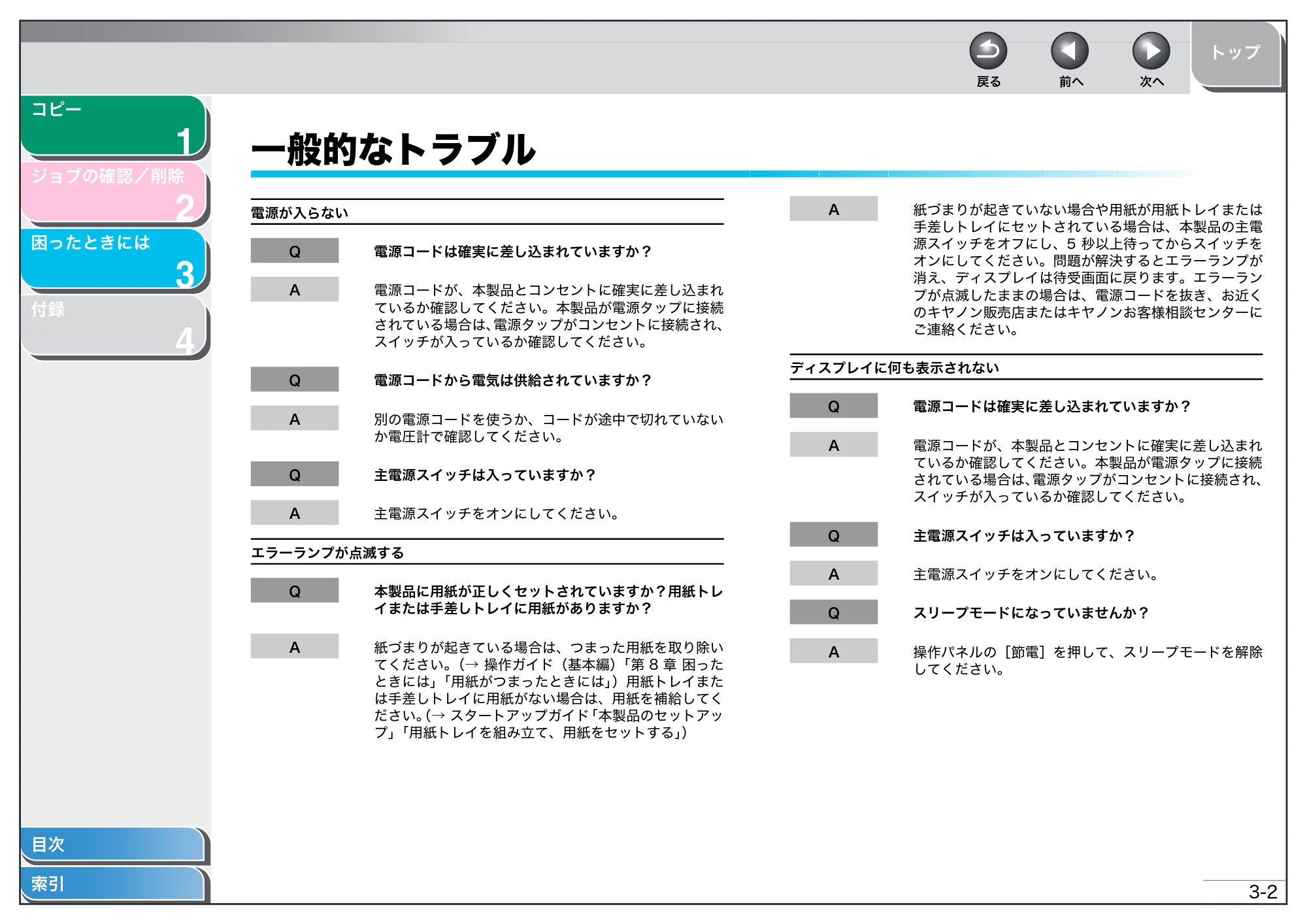This screenshot has width=1307, height=924.
Task: Open chapter 2 ジョブの確認／削除 tab
Action: tap(114, 193)
